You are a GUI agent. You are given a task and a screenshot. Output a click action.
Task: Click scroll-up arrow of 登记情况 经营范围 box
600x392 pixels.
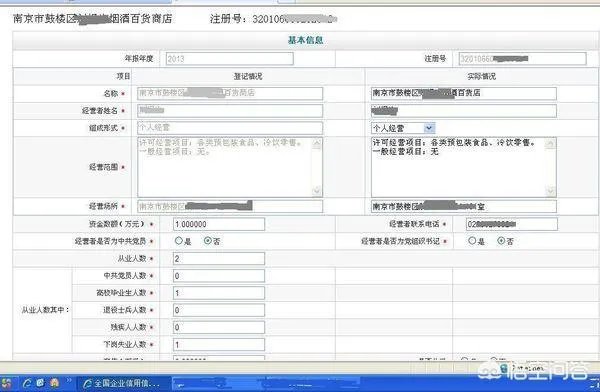tap(317, 144)
